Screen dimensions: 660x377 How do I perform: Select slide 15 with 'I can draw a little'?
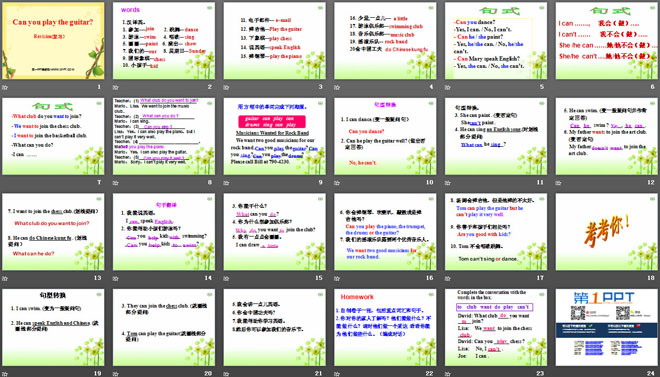(x=274, y=232)
